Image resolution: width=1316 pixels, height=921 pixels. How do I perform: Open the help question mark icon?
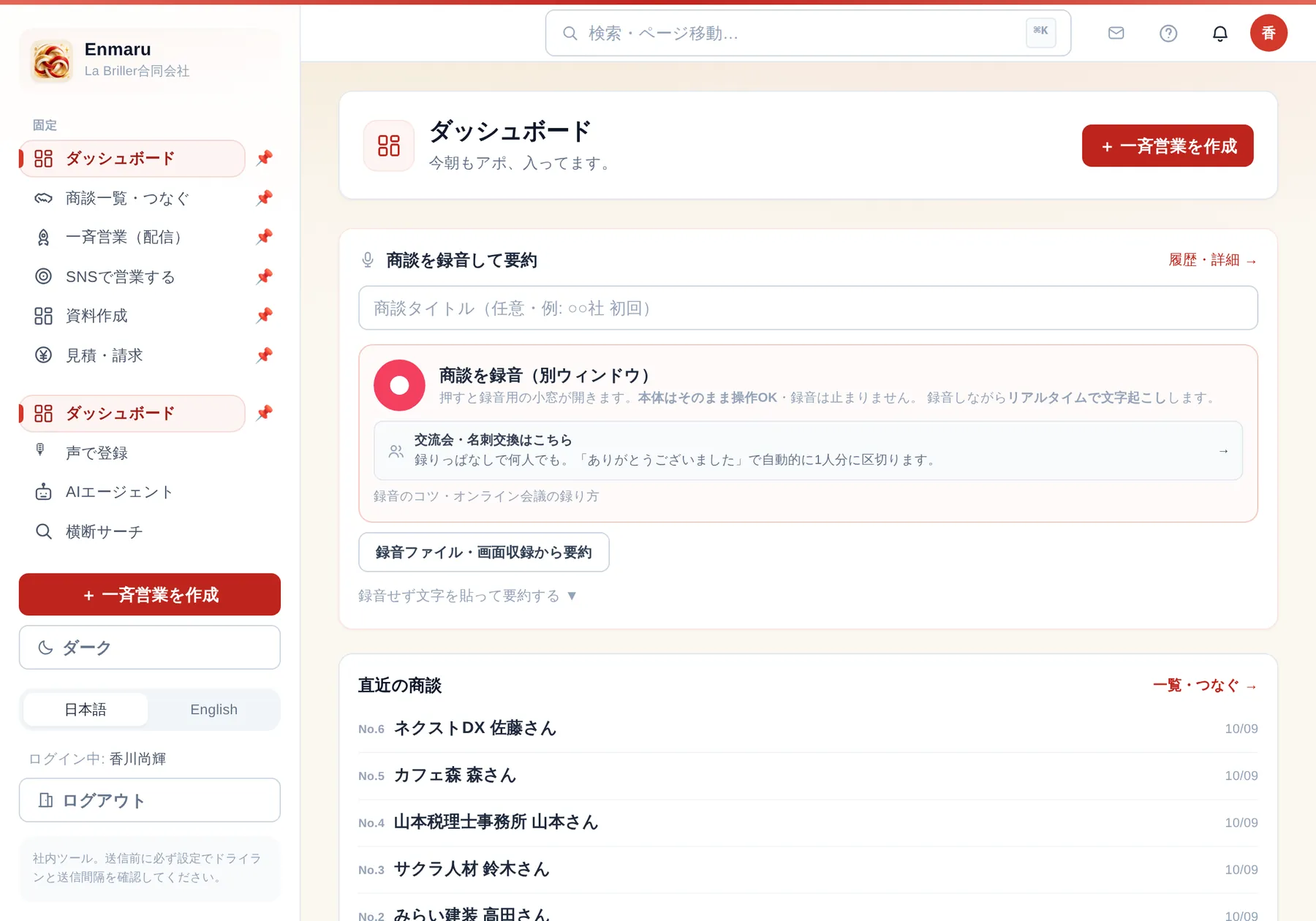tap(1168, 33)
